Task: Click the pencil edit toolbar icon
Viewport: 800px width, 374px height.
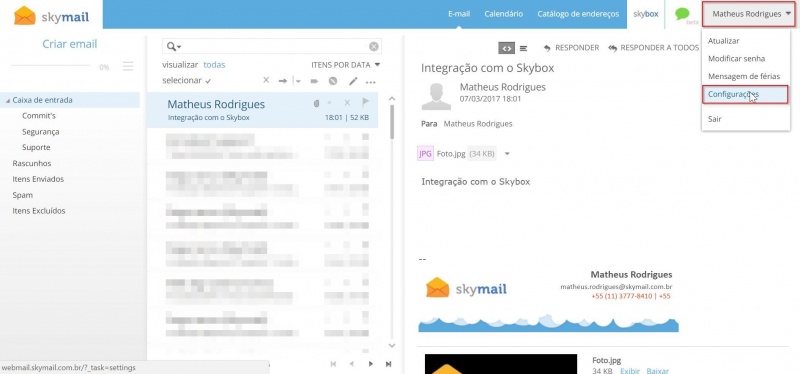Action: click(x=353, y=81)
